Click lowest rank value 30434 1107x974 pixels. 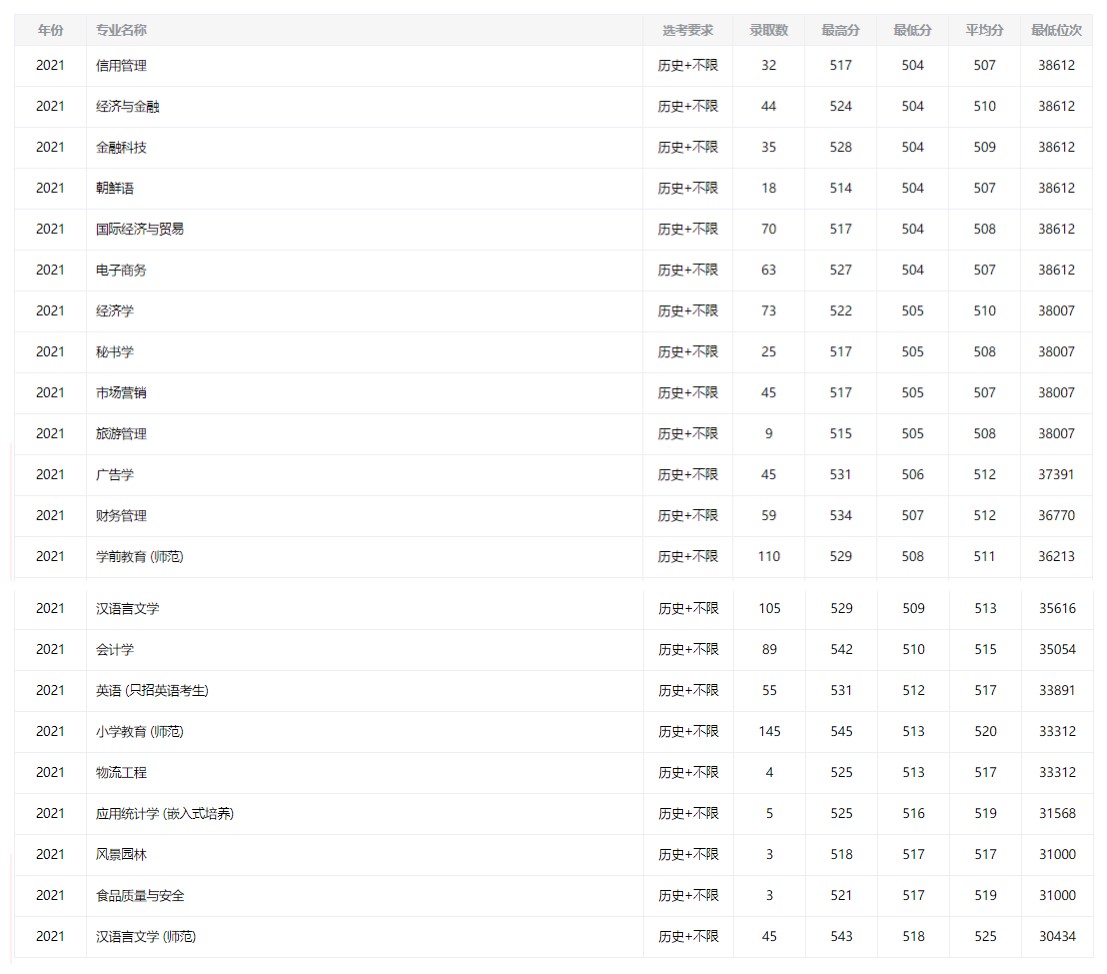[1057, 937]
